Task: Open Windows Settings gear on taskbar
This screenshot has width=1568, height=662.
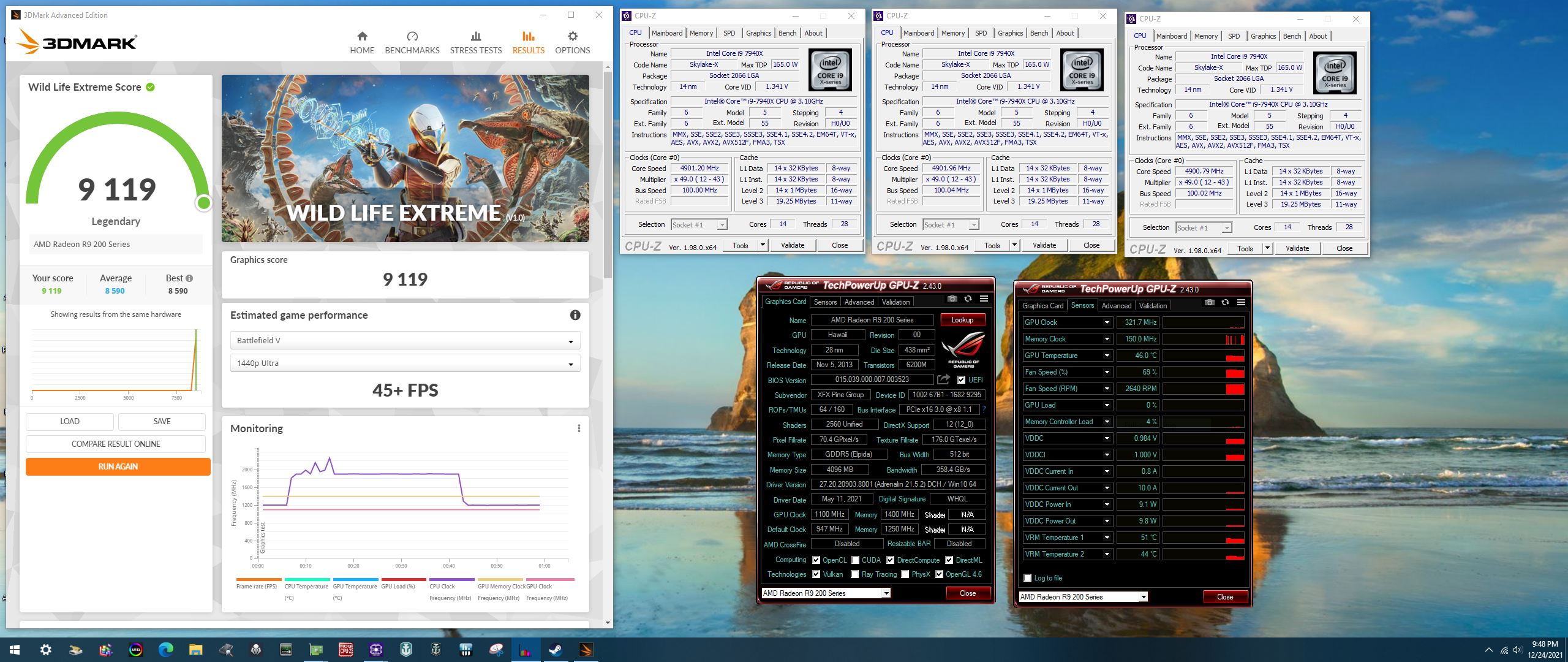Action: point(46,650)
